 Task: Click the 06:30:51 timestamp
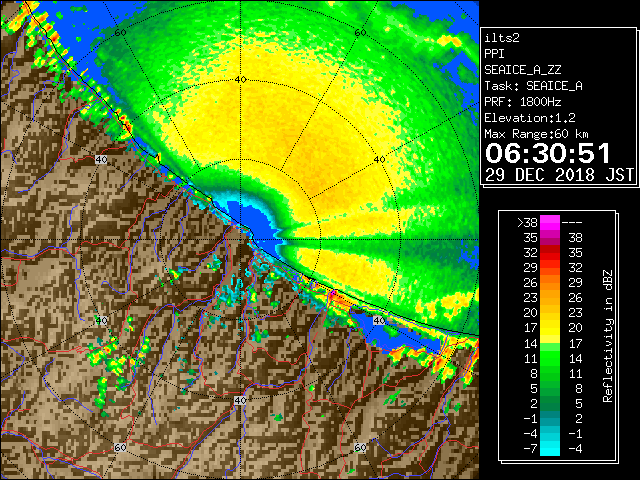(x=548, y=153)
